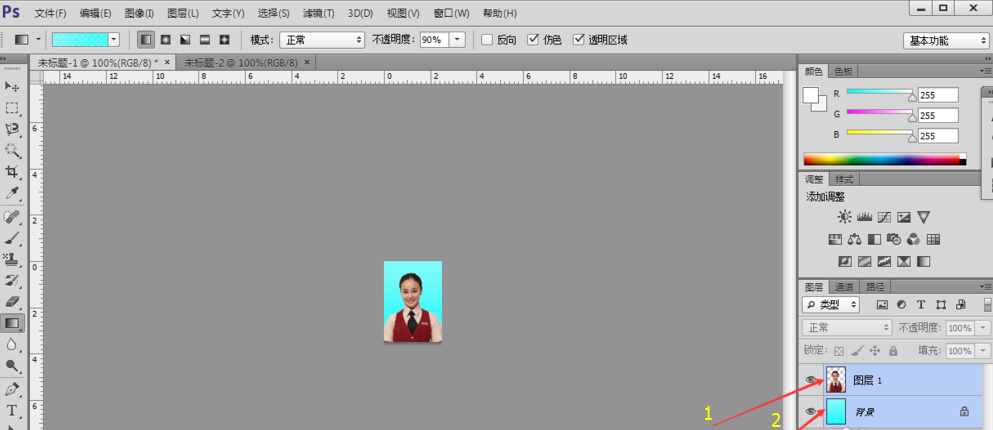Select the Clone Stamp tool
Viewport: 993px width, 430px height.
12,259
